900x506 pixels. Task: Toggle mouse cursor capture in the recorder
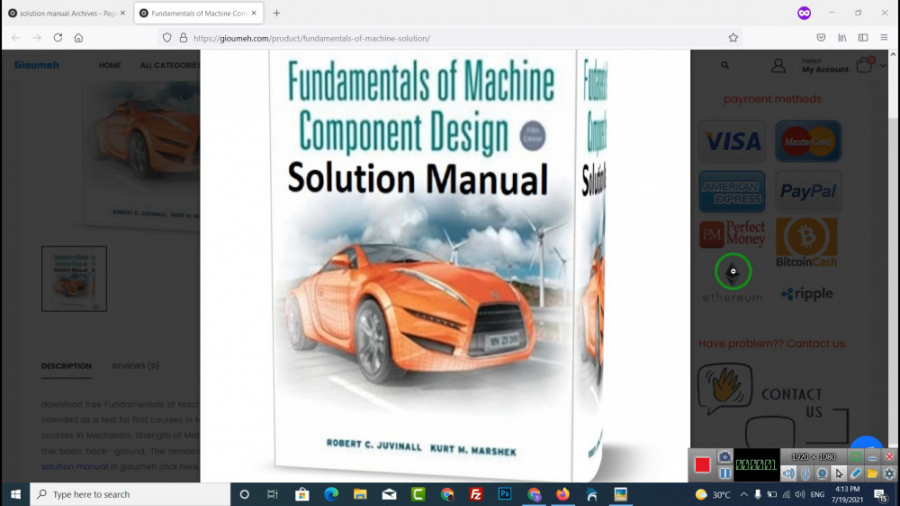point(839,473)
